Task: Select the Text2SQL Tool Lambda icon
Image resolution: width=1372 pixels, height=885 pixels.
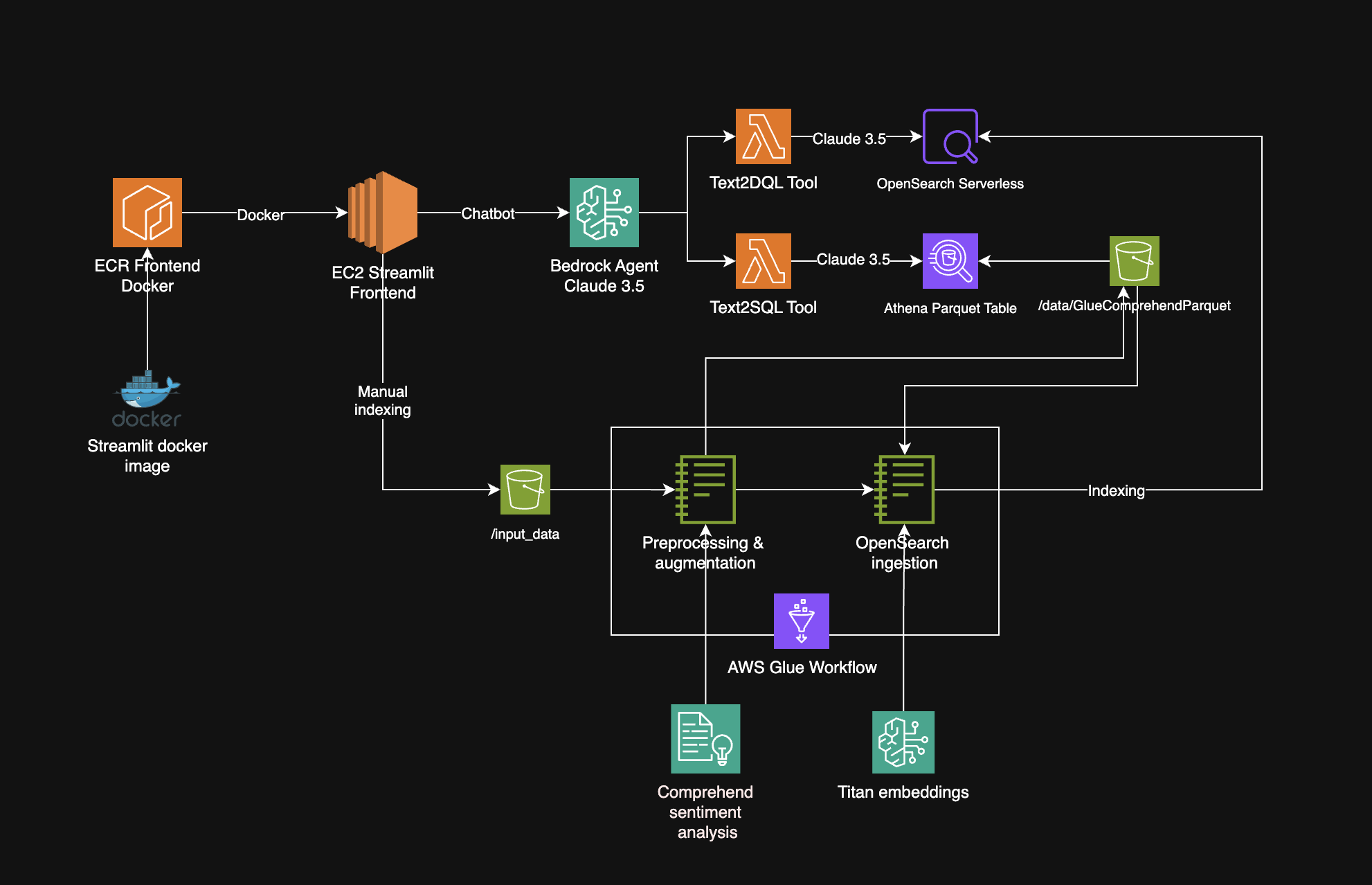Action: [763, 261]
